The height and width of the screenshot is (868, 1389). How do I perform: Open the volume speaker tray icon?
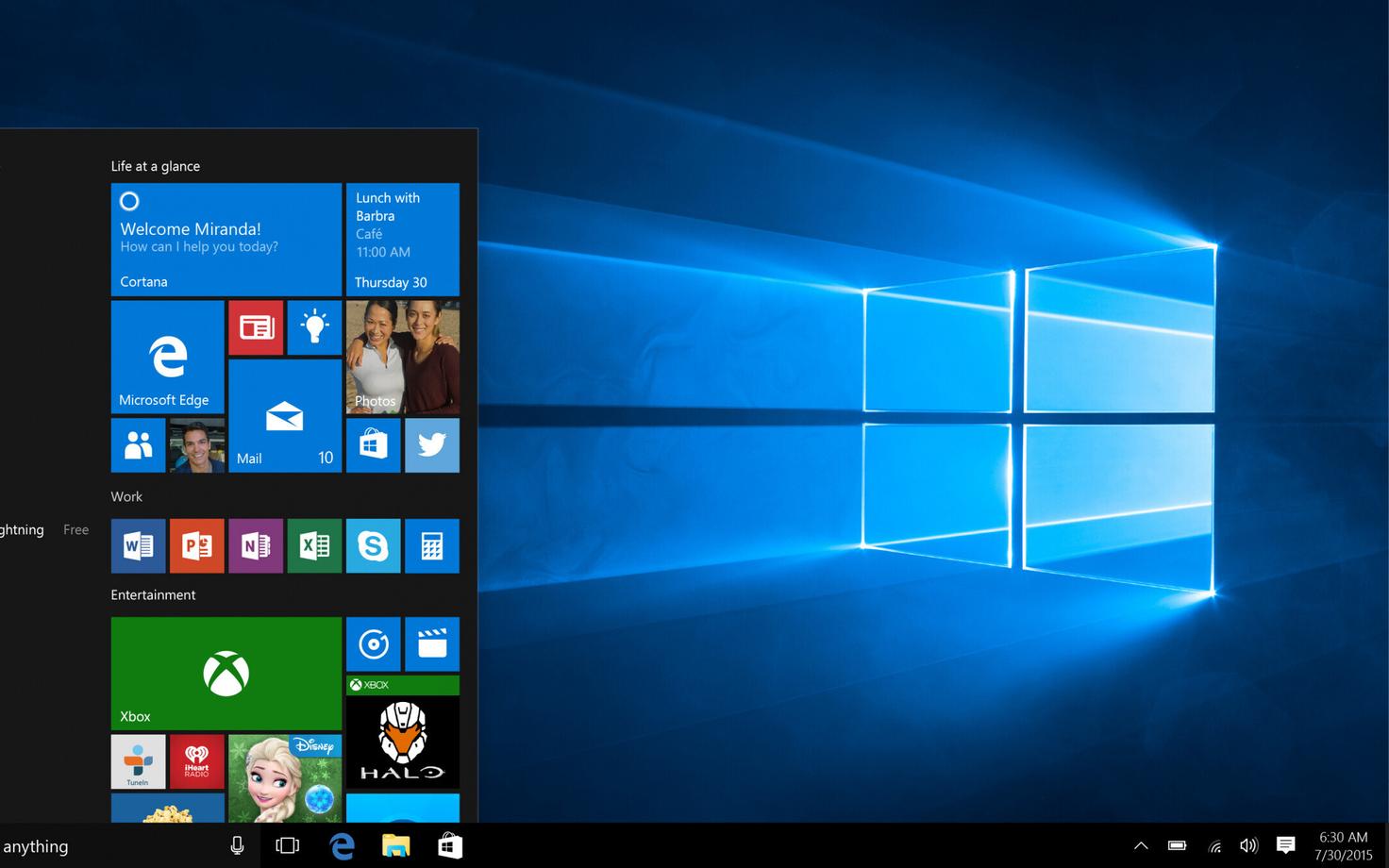coord(1249,846)
